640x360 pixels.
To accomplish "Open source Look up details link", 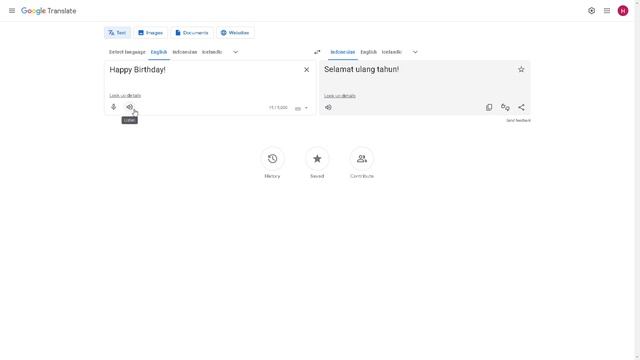I will [x=125, y=96].
